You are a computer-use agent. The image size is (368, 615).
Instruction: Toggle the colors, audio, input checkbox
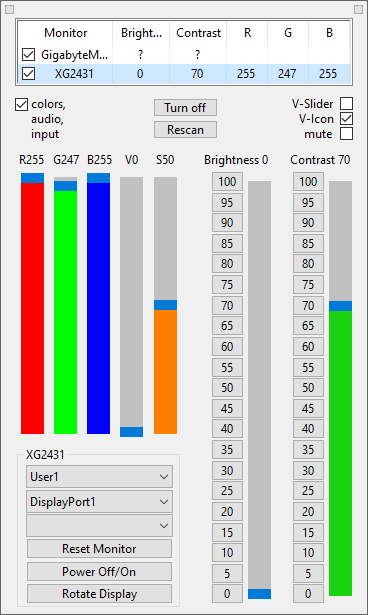point(21,104)
